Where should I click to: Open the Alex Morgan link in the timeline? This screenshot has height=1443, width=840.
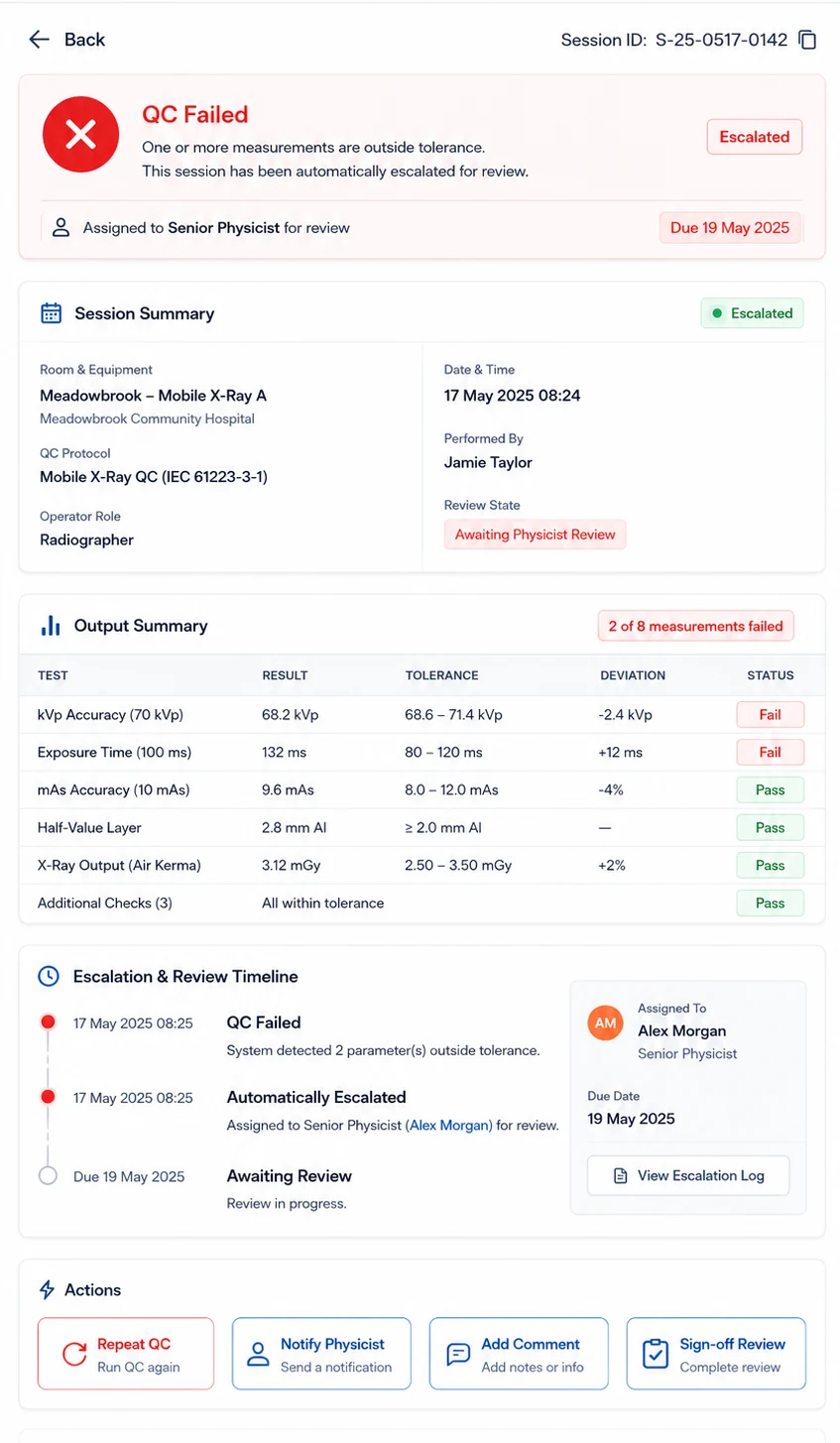click(449, 1126)
